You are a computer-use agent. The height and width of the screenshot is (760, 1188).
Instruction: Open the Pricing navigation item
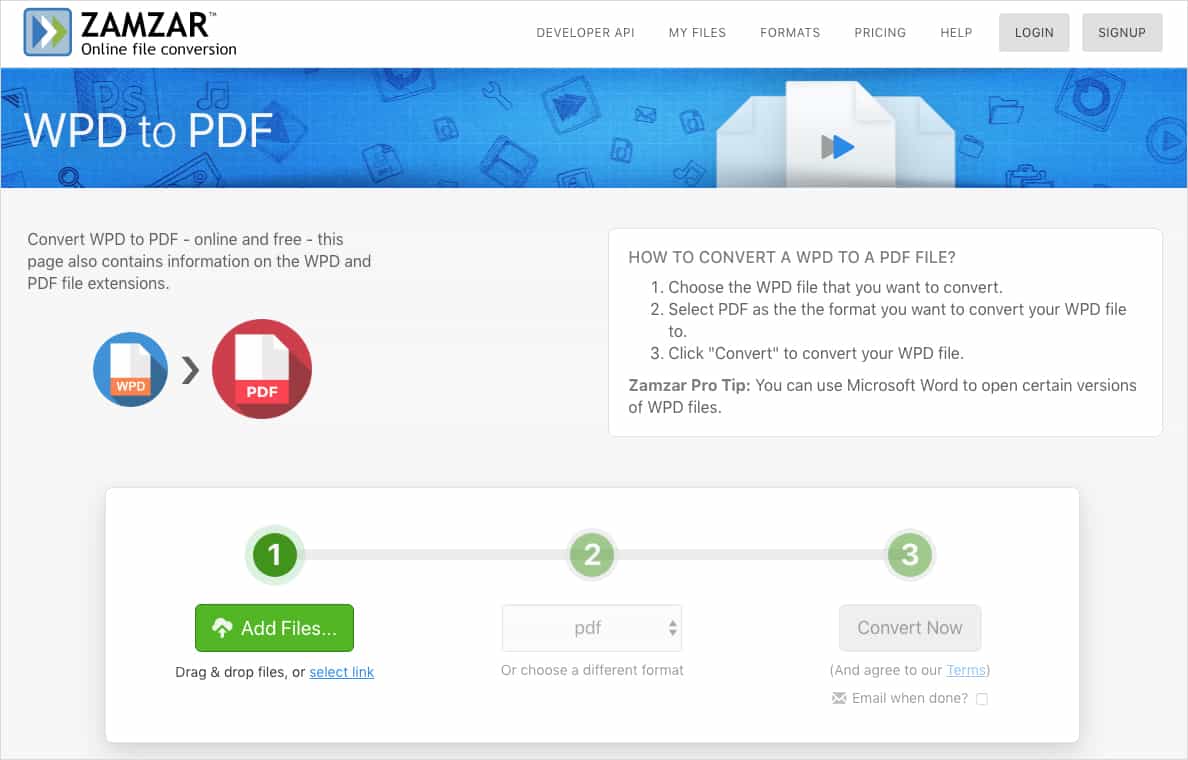(x=880, y=33)
